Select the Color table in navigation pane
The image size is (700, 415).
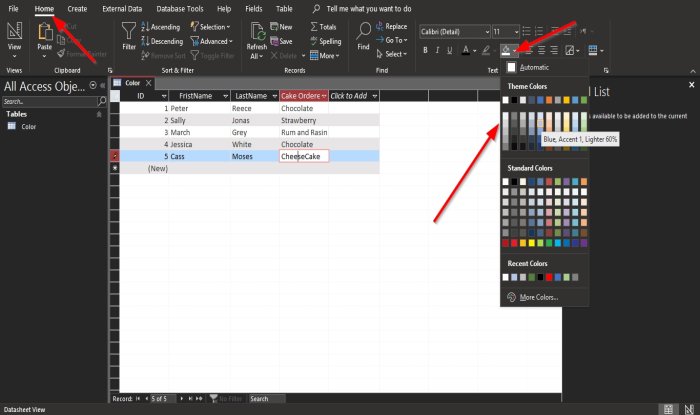pos(29,127)
